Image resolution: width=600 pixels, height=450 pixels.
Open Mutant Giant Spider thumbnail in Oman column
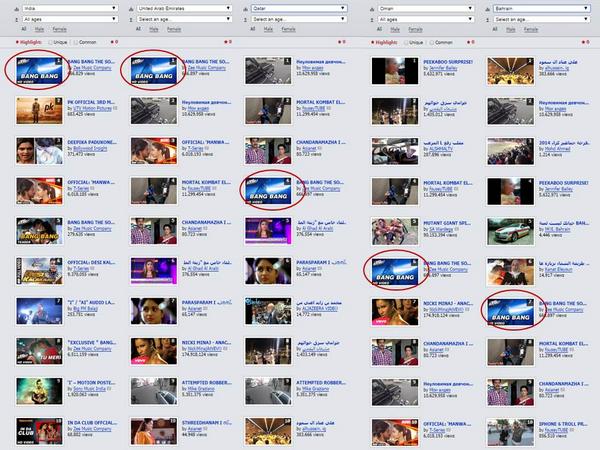coord(395,231)
